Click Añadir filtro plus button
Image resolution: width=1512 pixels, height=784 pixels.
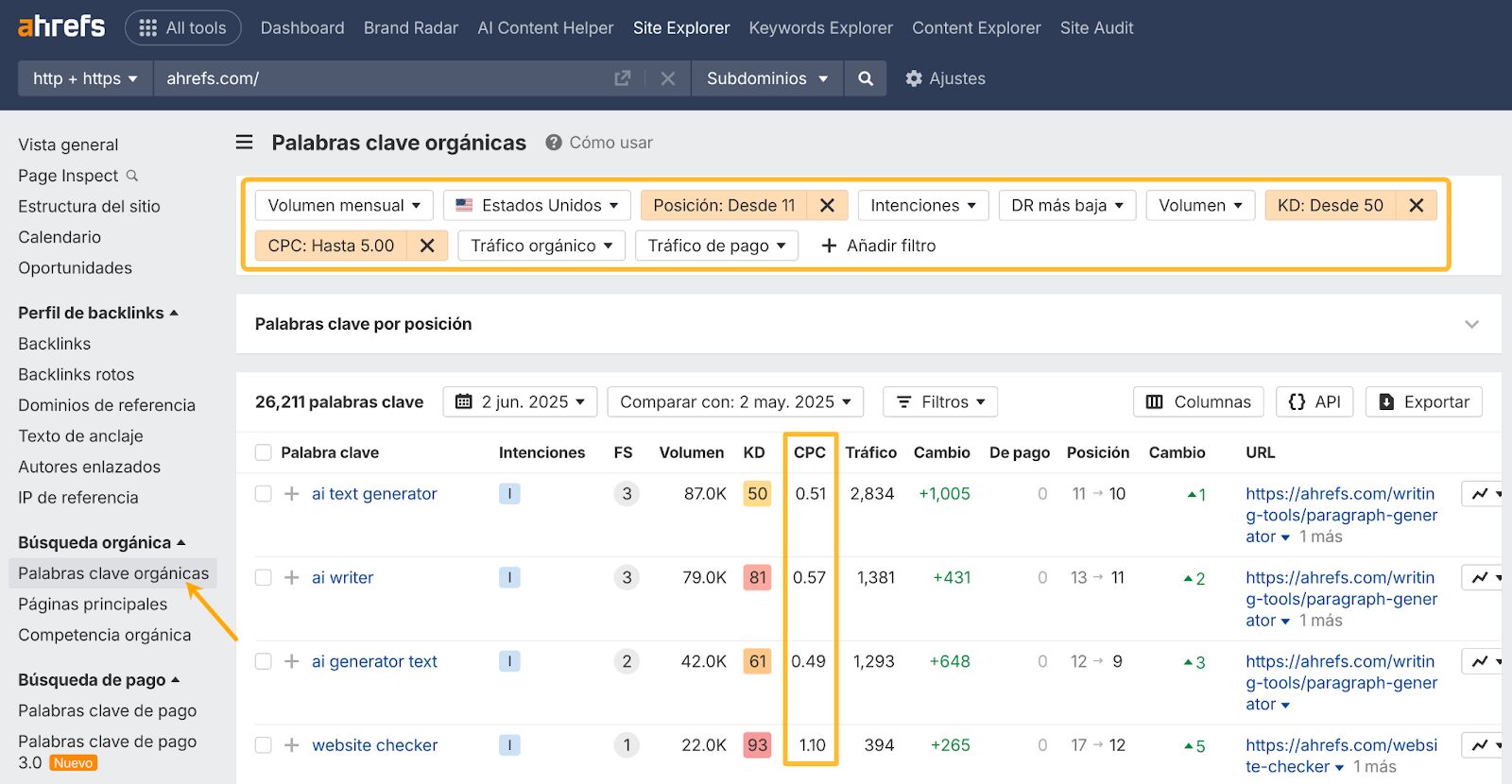pos(878,246)
